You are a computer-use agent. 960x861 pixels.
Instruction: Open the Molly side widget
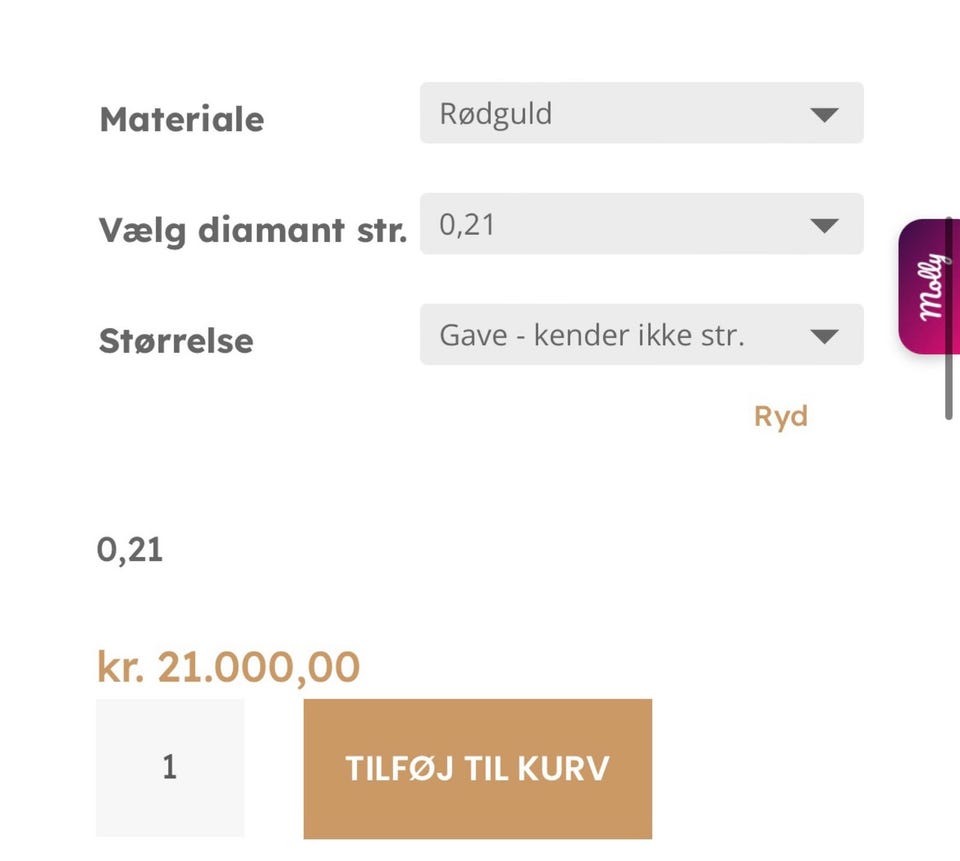[930, 287]
